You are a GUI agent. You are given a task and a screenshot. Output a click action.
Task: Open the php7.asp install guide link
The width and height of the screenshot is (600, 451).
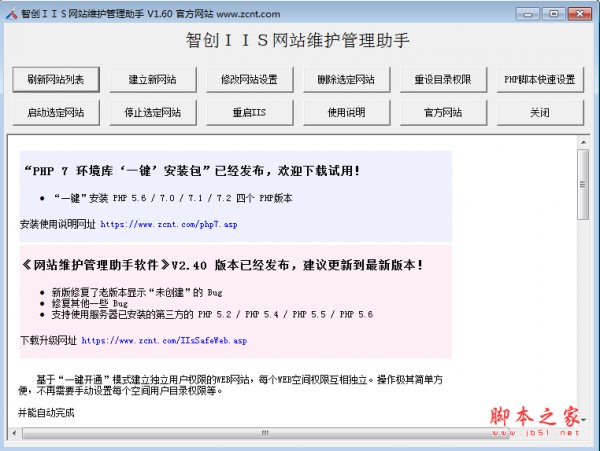coord(169,225)
